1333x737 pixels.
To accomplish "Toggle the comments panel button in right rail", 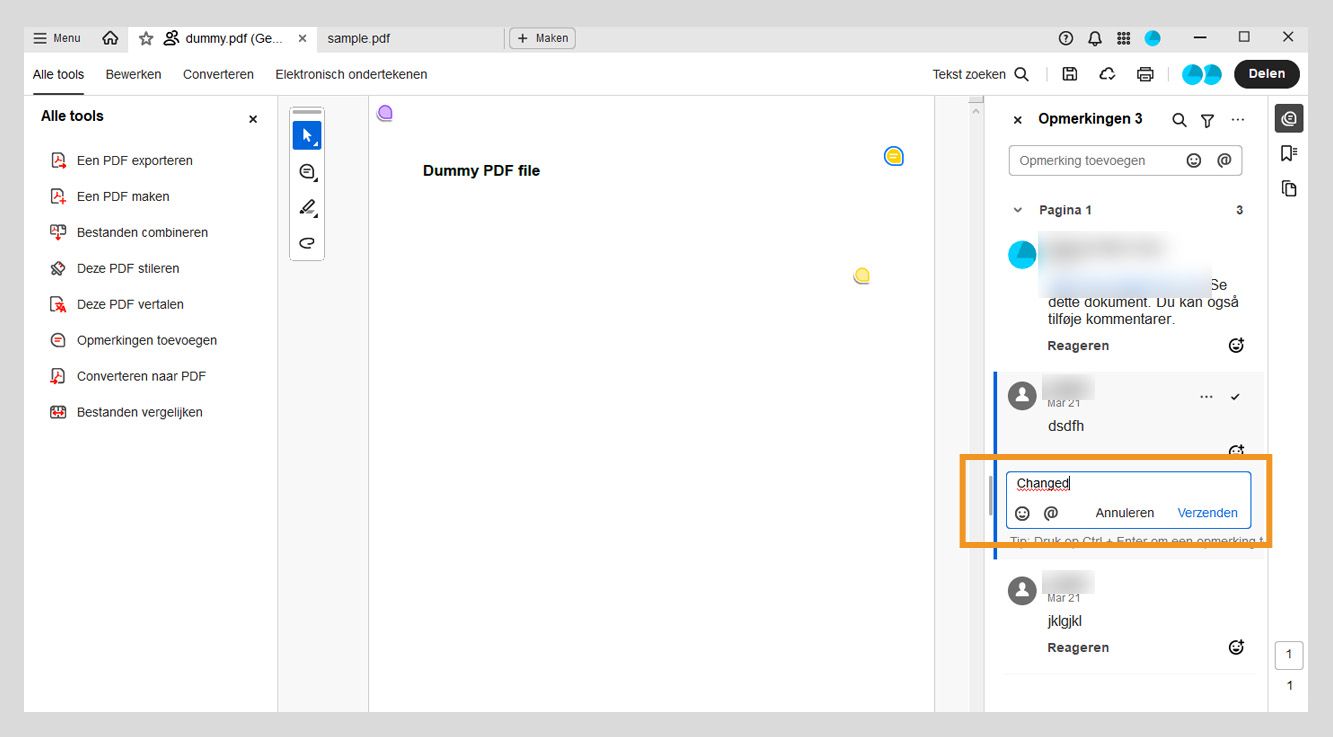I will (1288, 118).
